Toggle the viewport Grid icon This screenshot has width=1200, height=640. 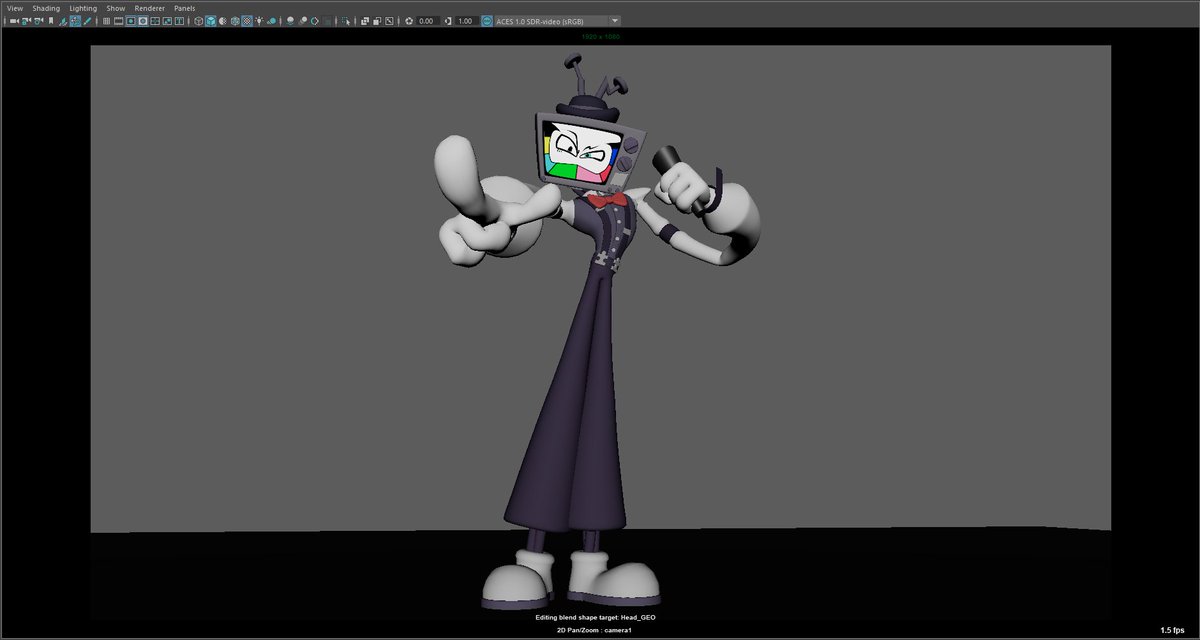pos(106,21)
